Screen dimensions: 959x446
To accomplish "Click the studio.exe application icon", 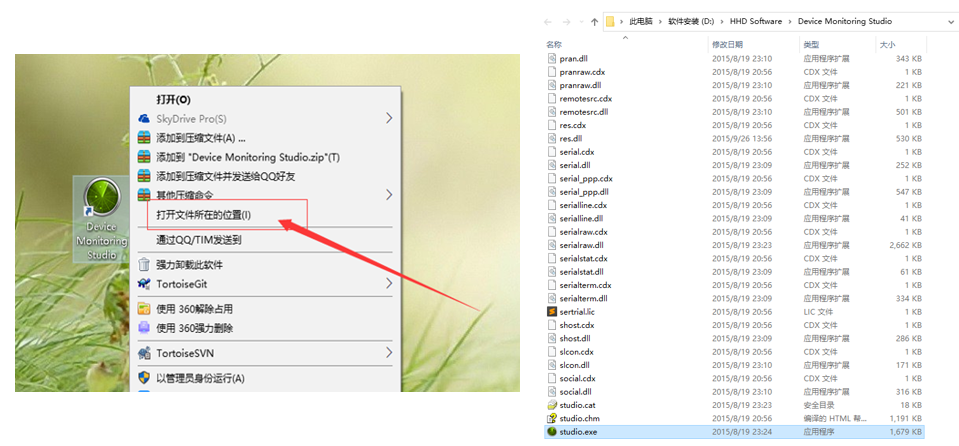I will (552, 432).
